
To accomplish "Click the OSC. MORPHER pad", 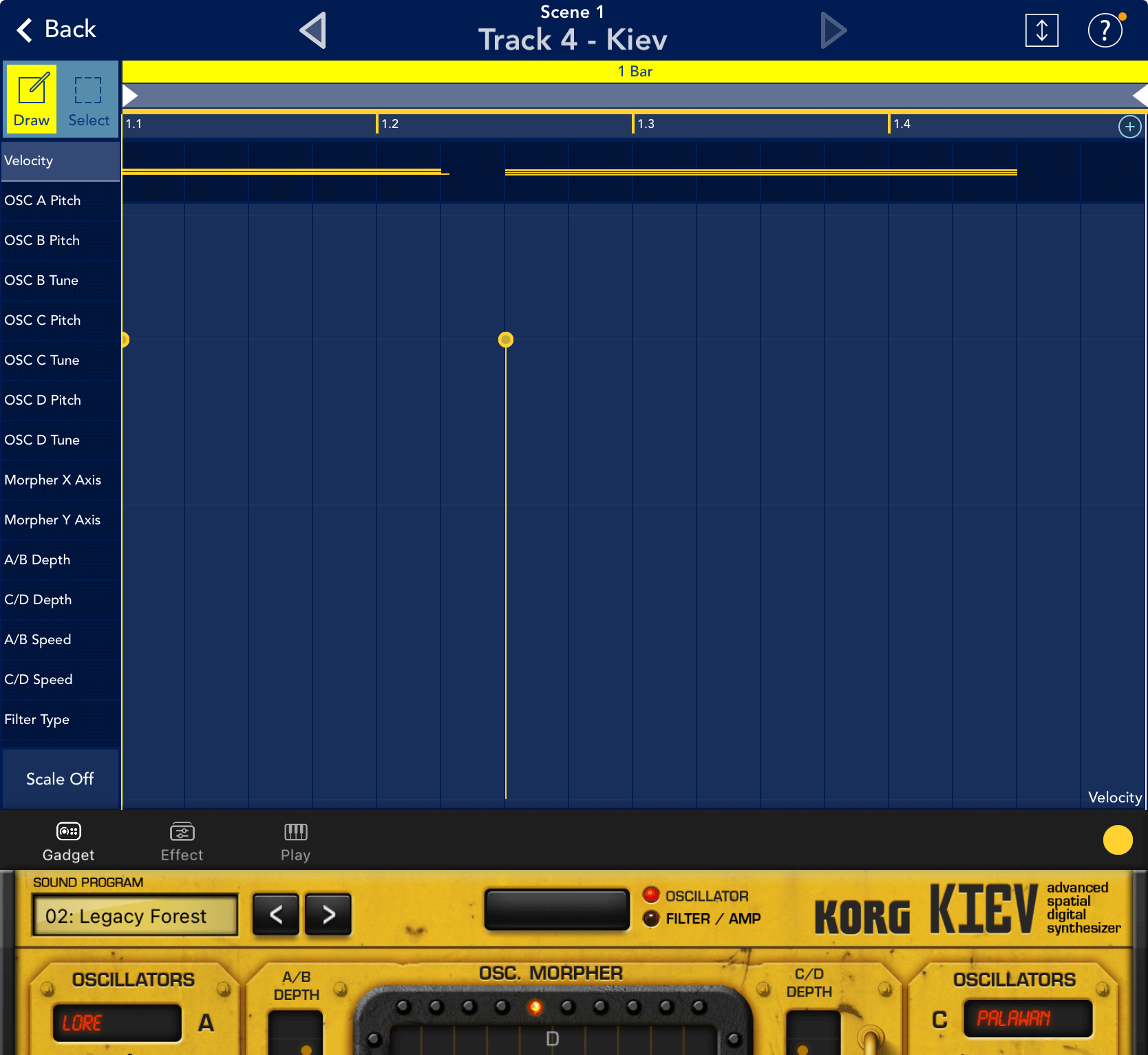I will click(552, 1039).
